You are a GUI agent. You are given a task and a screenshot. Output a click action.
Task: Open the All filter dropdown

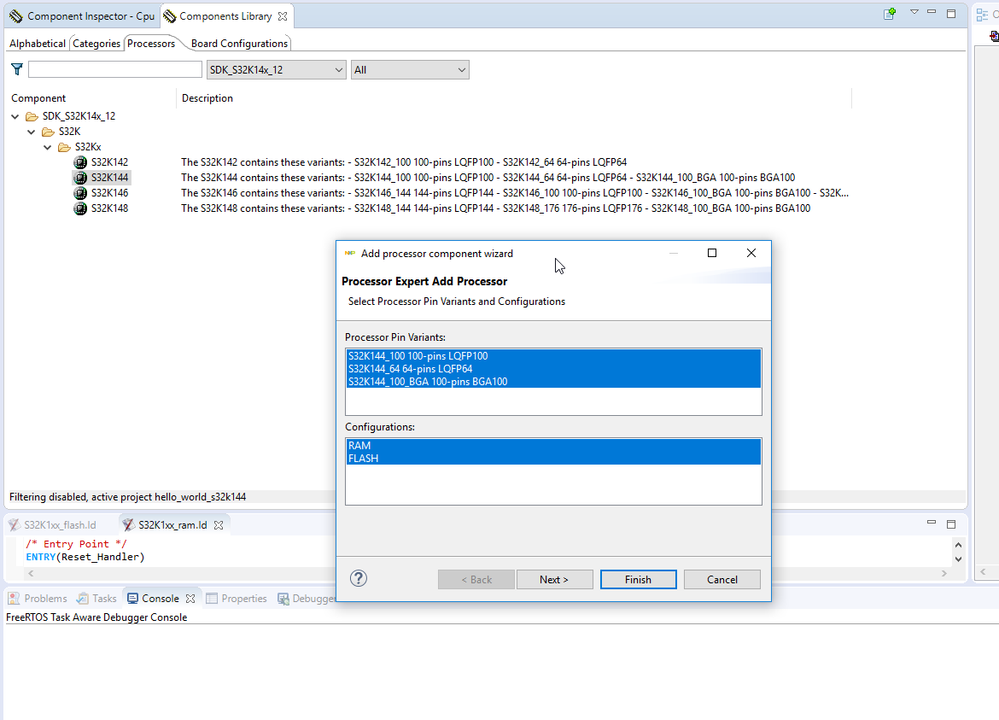(x=410, y=70)
